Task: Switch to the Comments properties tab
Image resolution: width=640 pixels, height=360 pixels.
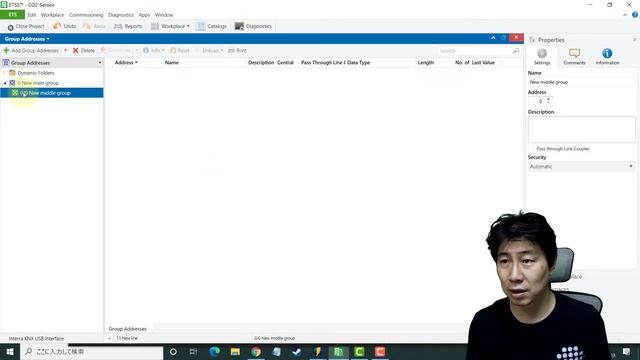Action: pos(574,56)
